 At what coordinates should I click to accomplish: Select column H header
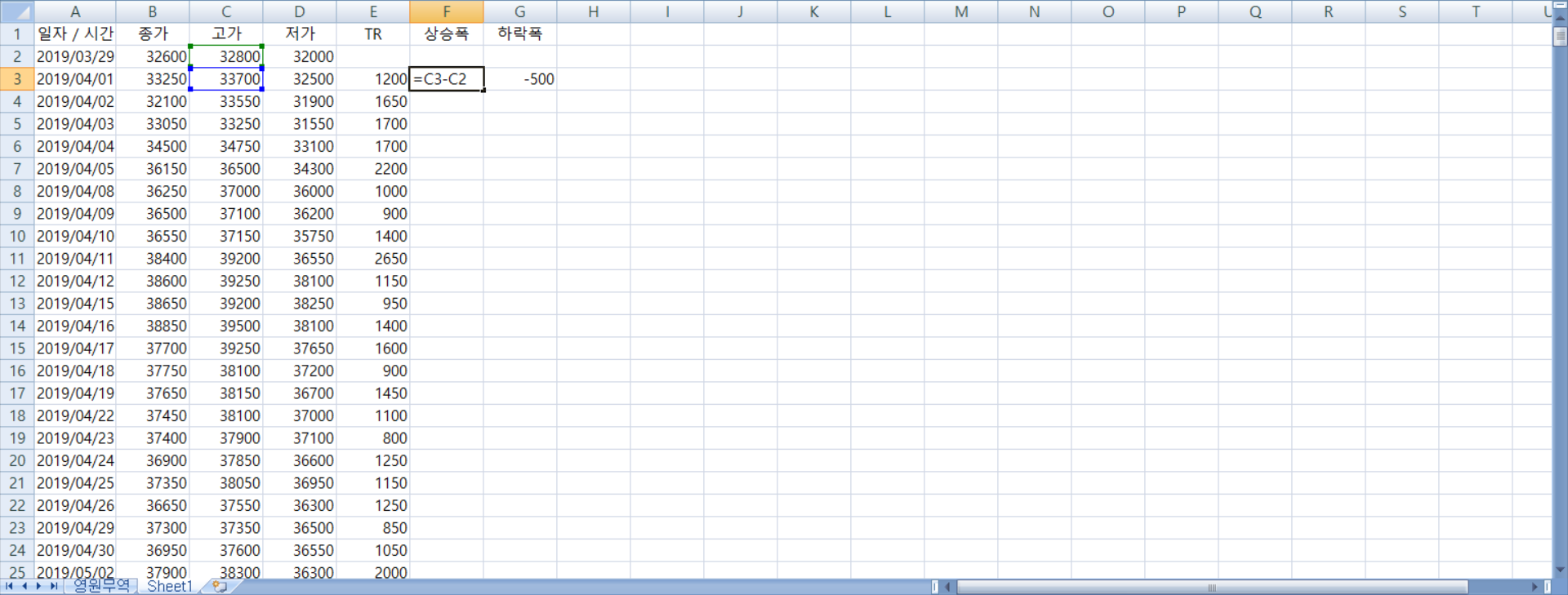tap(594, 11)
